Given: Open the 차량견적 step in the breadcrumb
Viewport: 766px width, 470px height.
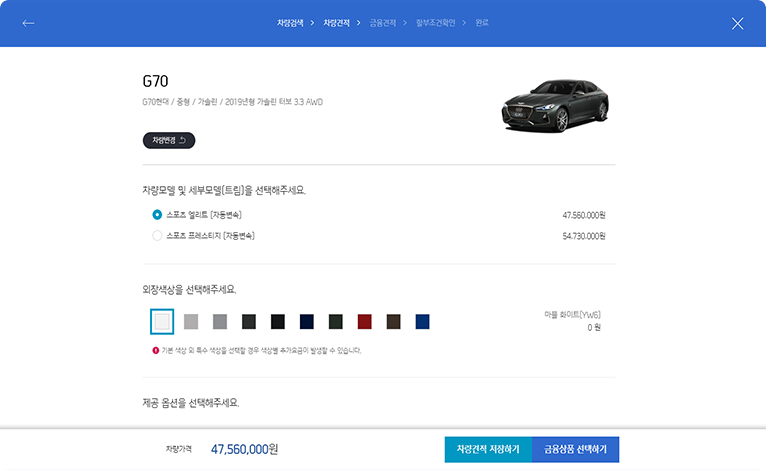Looking at the screenshot, I should pos(337,23).
